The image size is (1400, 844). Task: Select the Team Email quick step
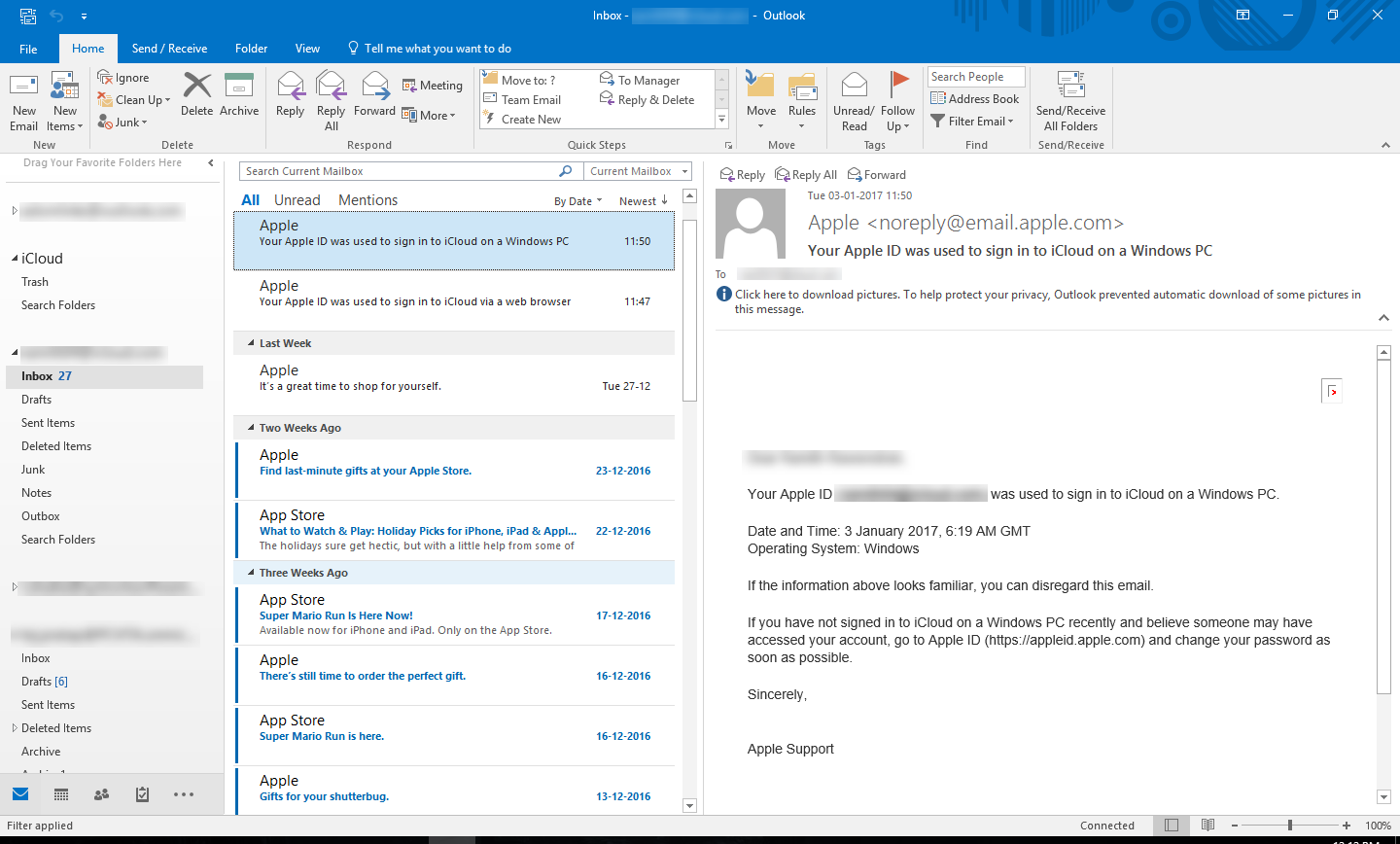coord(523,100)
